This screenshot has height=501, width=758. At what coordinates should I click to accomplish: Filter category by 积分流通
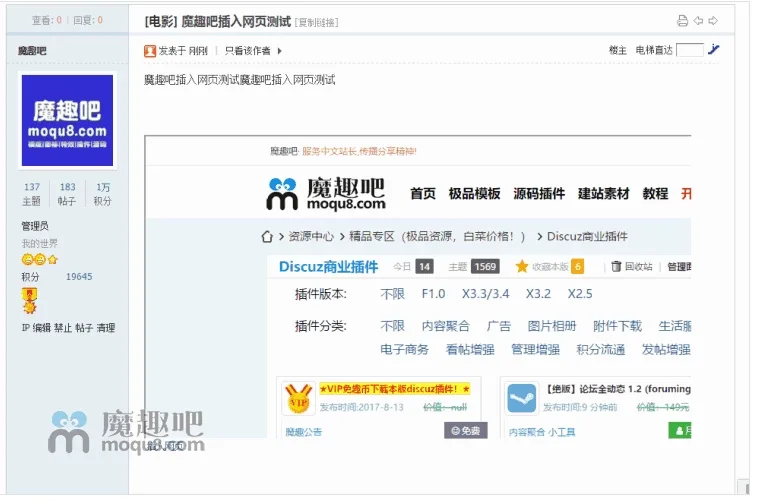coord(601,350)
